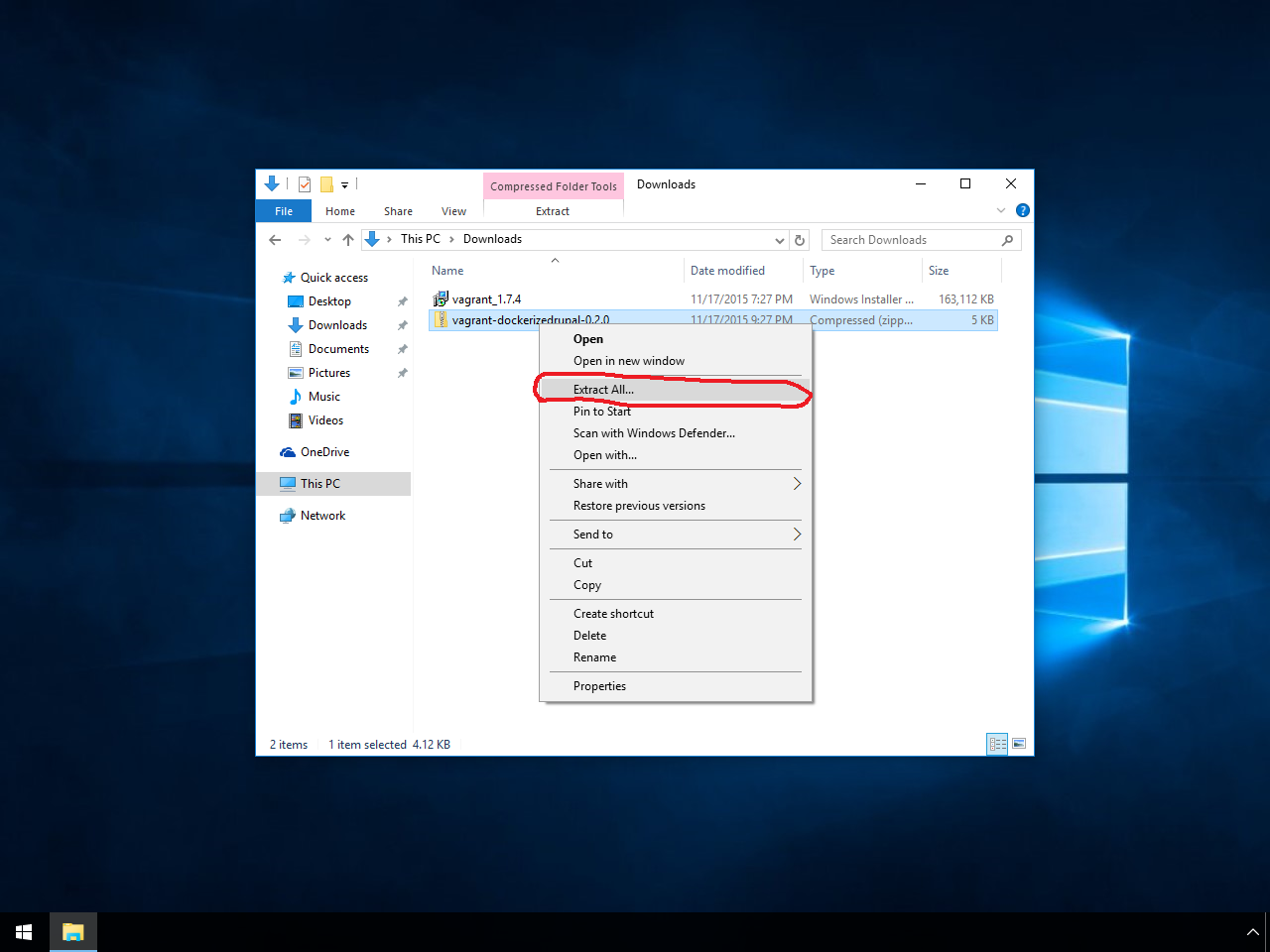Open recent locations dropdown chevron
Image resolution: width=1270 pixels, height=952 pixels.
coord(327,240)
